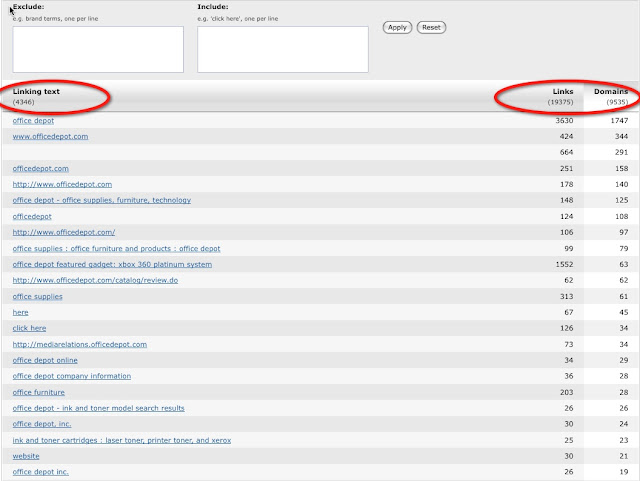
Task: Select links count 664 in blank text row
Action: click(567, 152)
